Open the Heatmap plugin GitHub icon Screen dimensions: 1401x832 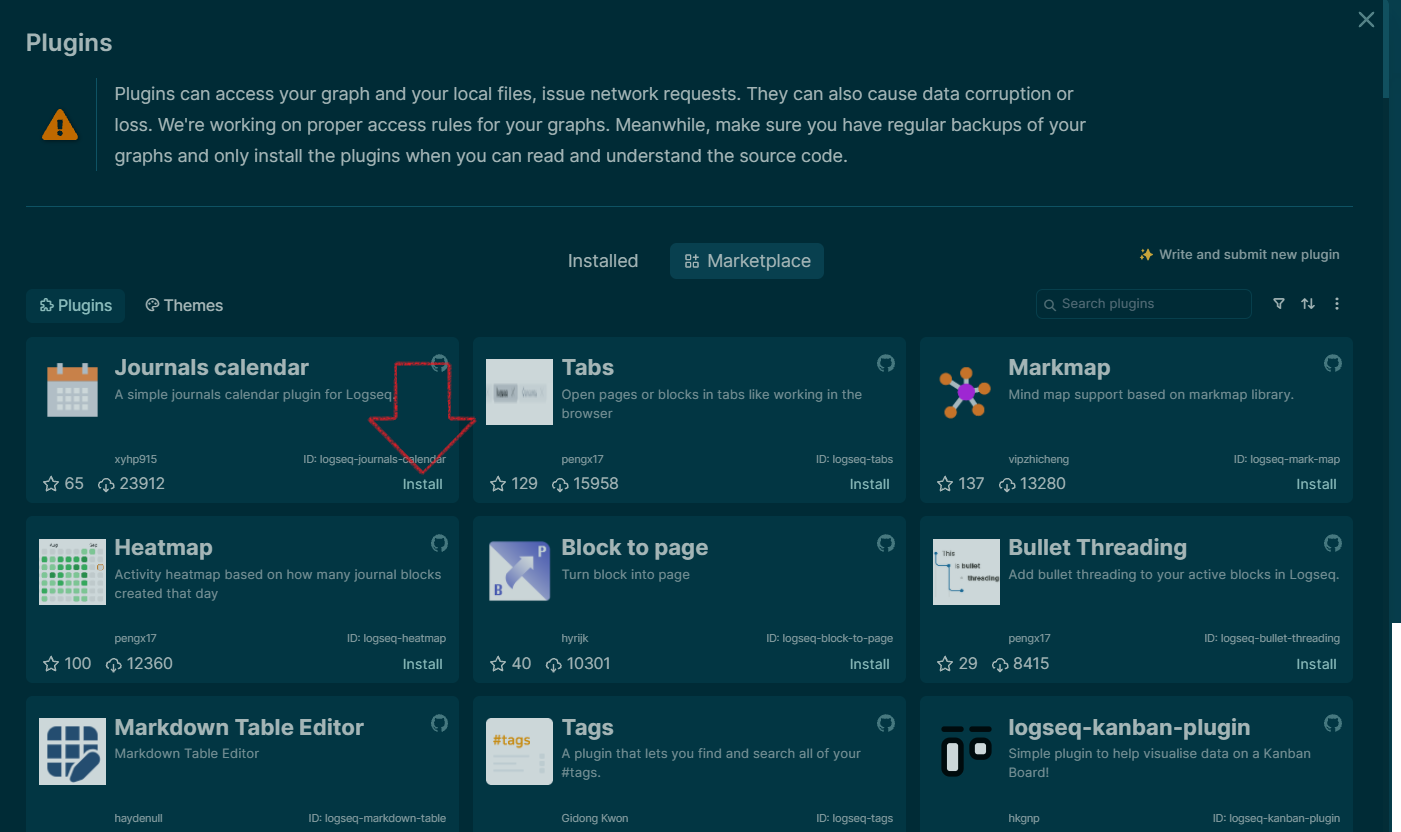click(x=439, y=543)
